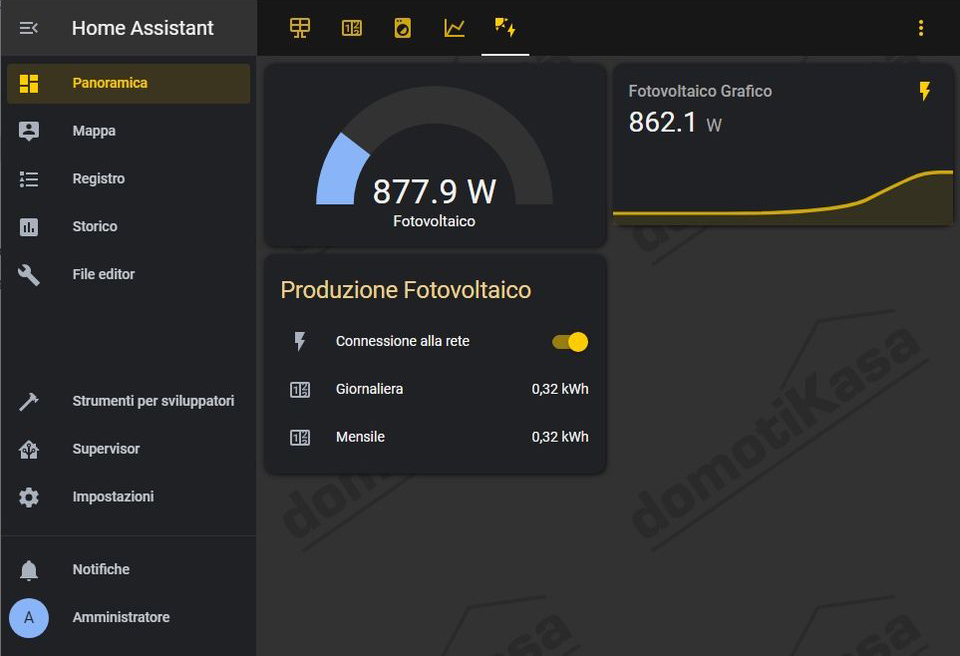Viewport: 960px width, 656px height.
Task: Click the Supervisor home icon
Action: pos(29,449)
